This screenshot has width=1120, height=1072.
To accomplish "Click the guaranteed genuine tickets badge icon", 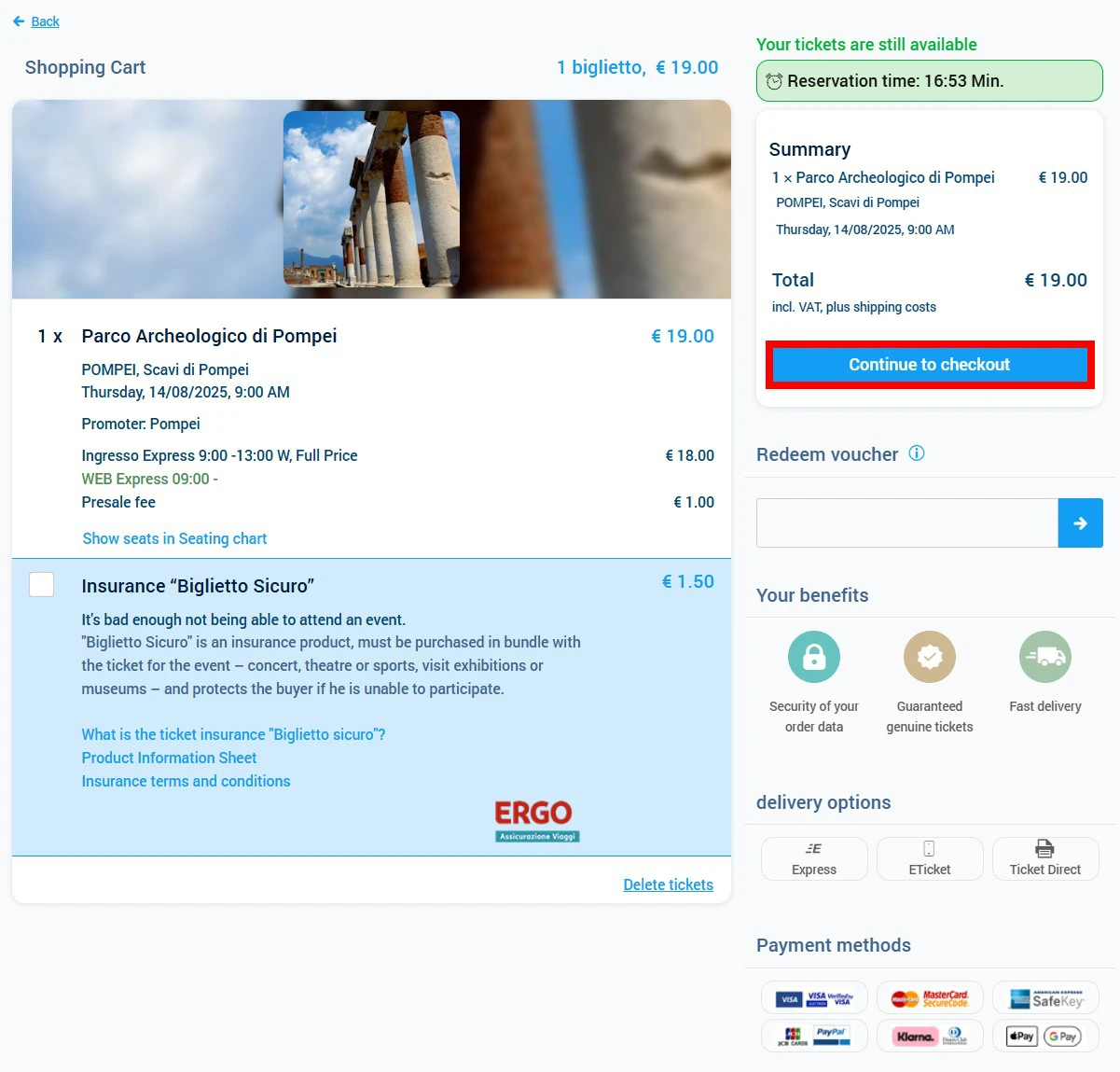I will coord(929,657).
